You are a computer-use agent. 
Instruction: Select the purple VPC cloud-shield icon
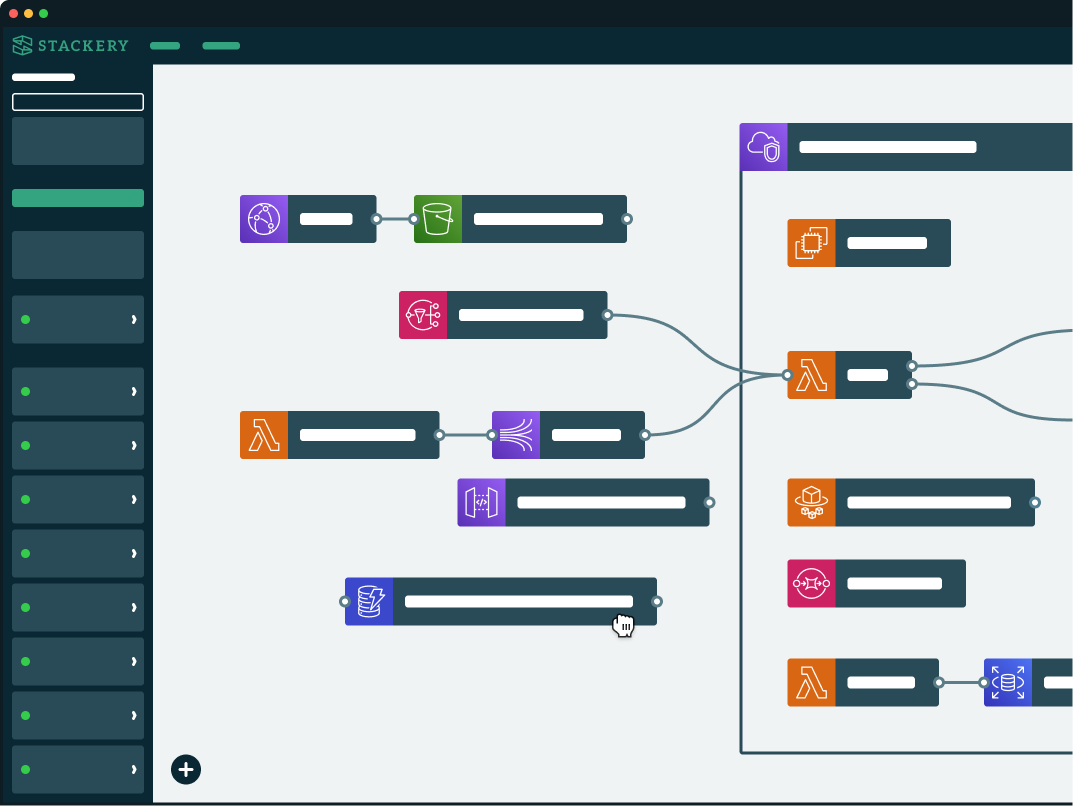pyautogui.click(x=764, y=147)
